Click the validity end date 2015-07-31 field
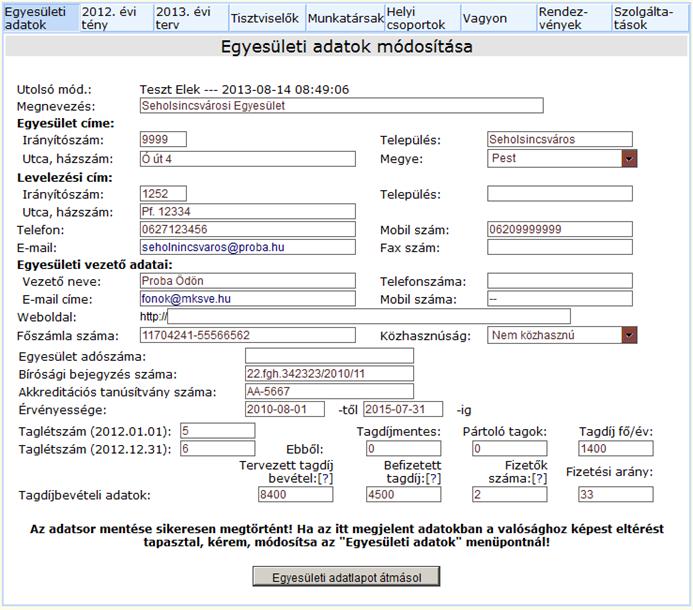 tap(403, 409)
